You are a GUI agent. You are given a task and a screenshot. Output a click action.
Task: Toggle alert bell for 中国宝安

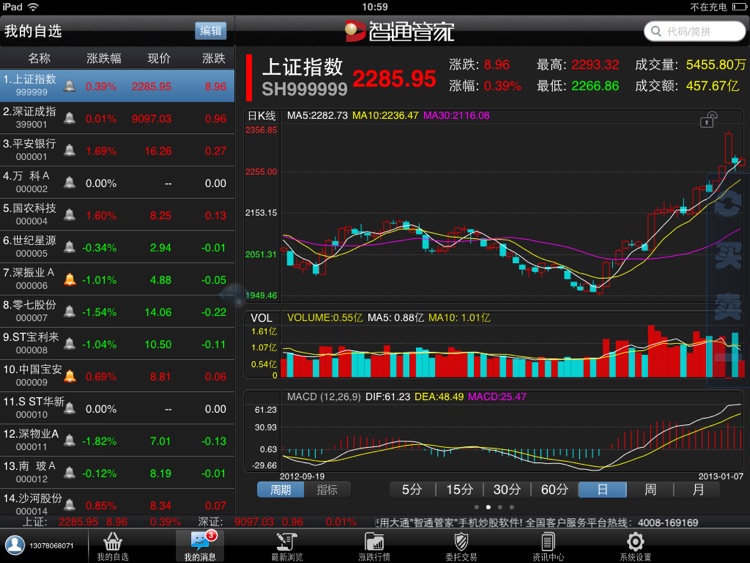(70, 377)
